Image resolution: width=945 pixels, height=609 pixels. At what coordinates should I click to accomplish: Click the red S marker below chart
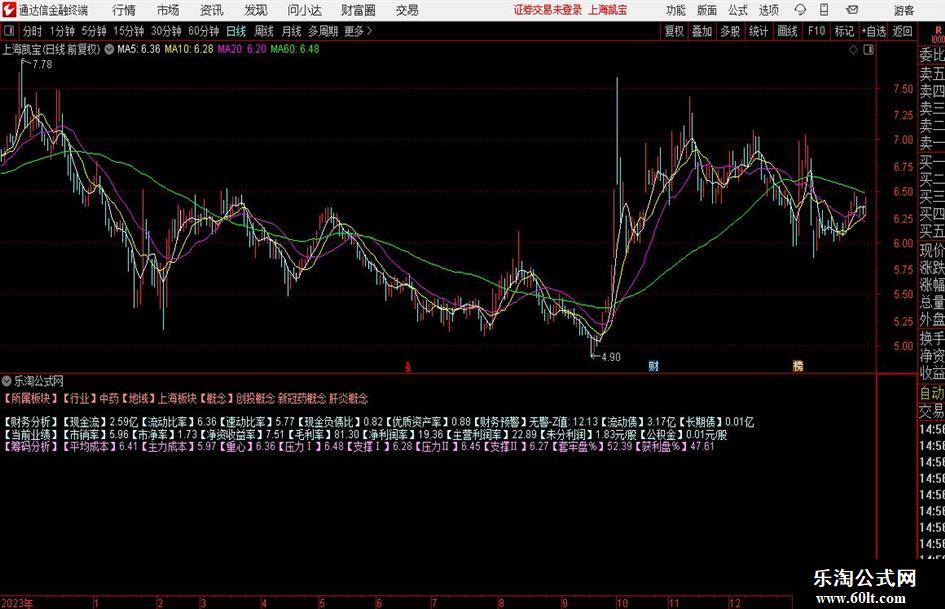click(x=408, y=366)
